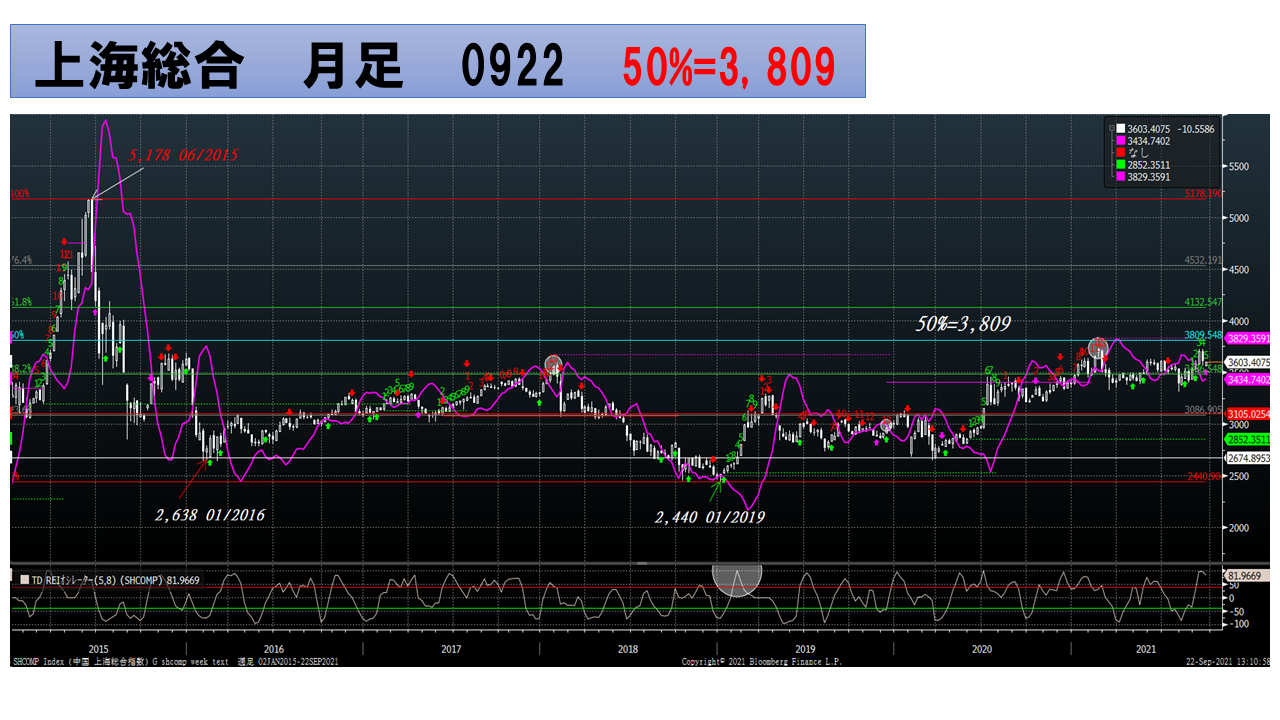Click the 81.9669 oscillator axis tag
Image resolution: width=1280 pixels, height=720 pixels.
click(1245, 576)
